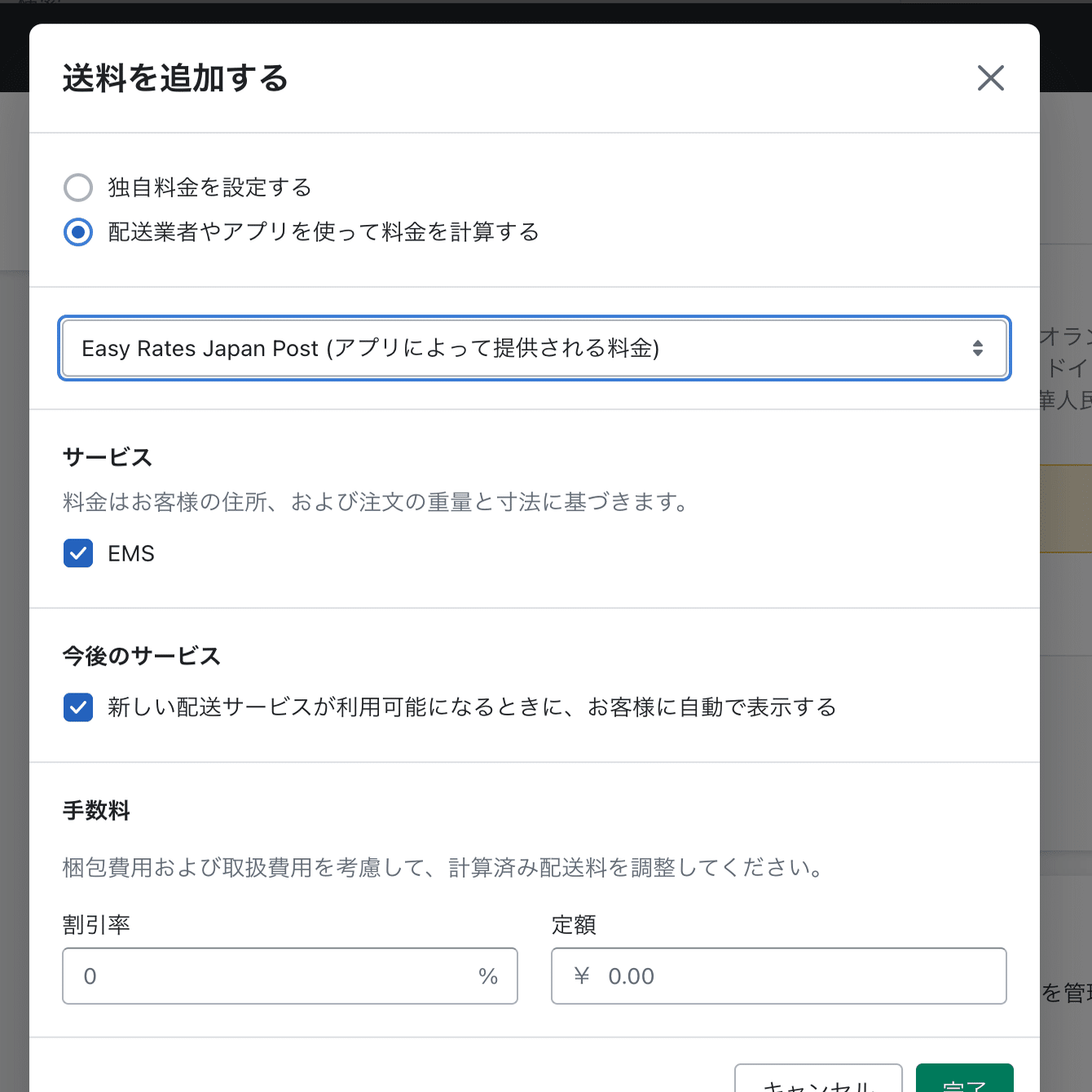
Task: Click the 手数料 section heading
Action: coord(96,811)
